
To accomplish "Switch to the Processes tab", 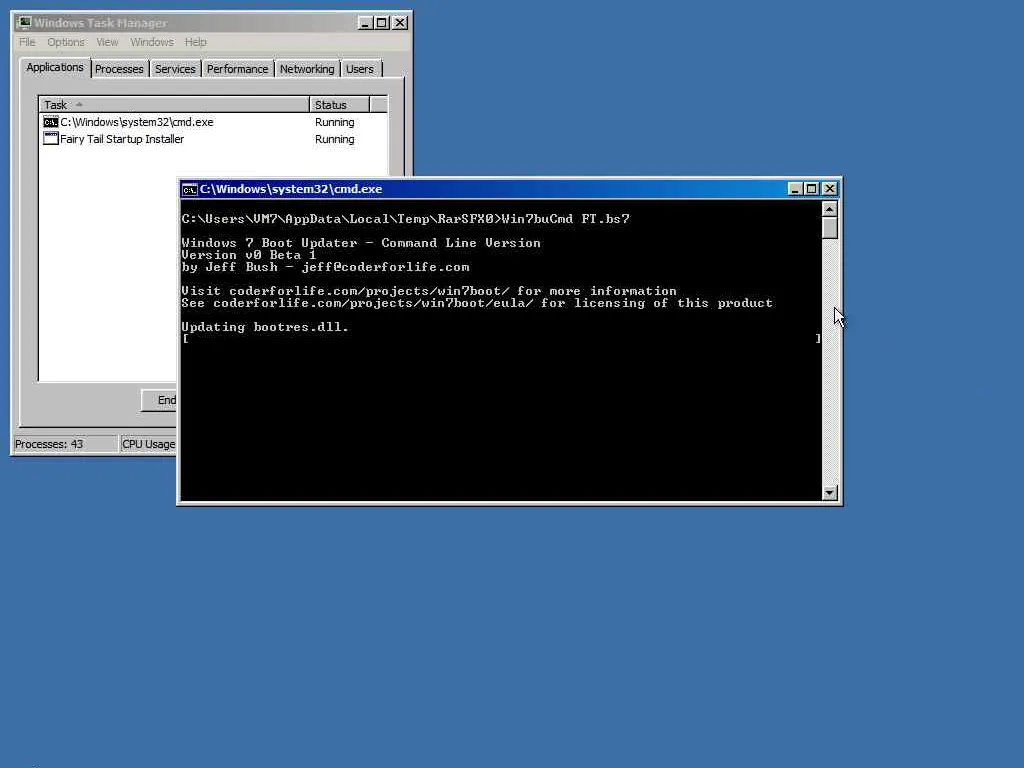I will coord(119,69).
